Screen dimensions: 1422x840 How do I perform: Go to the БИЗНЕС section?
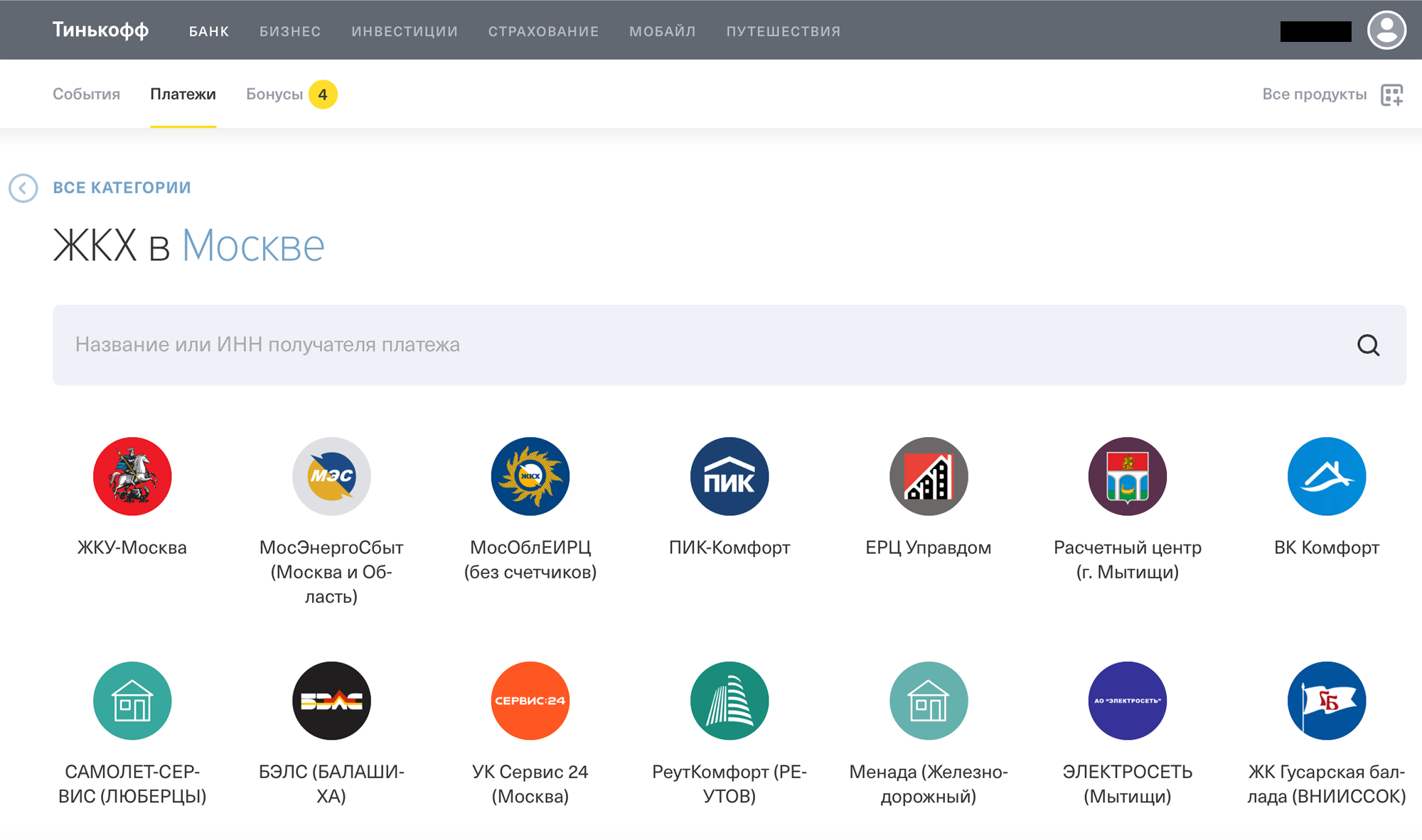click(290, 31)
